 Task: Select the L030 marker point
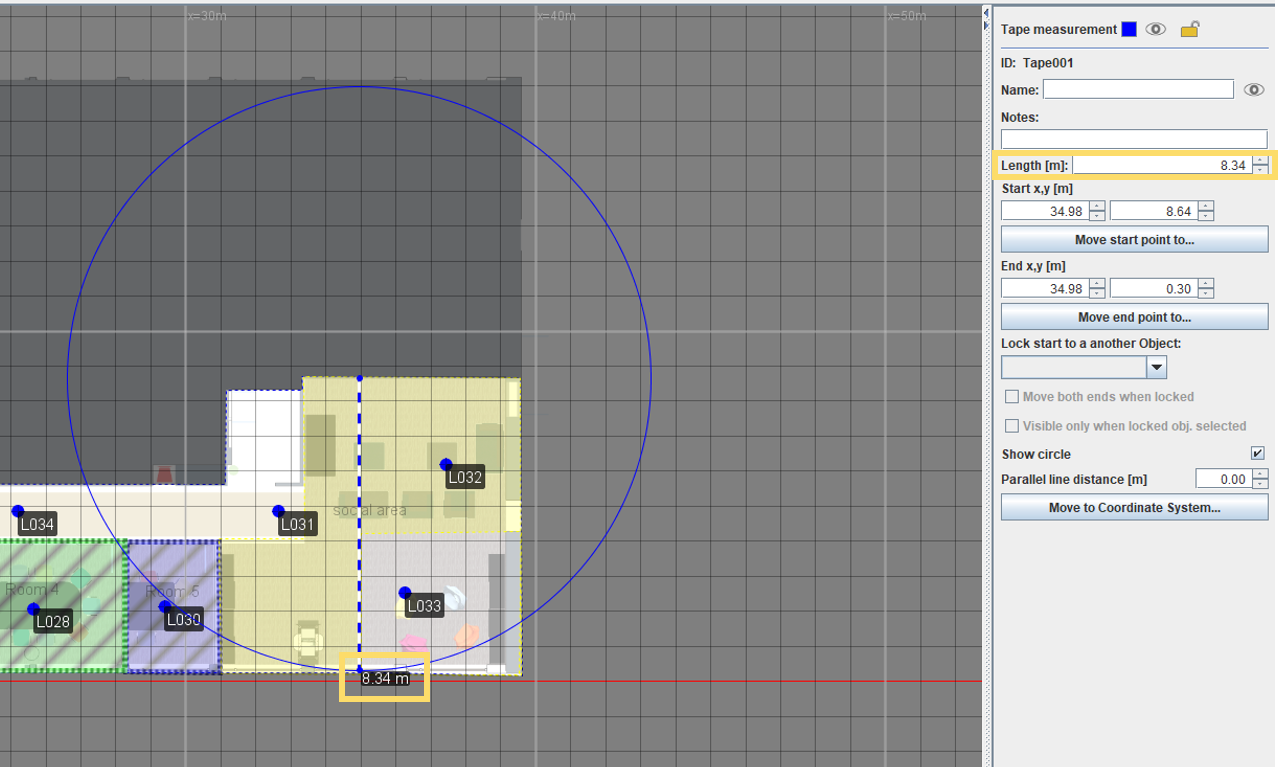coord(165,607)
